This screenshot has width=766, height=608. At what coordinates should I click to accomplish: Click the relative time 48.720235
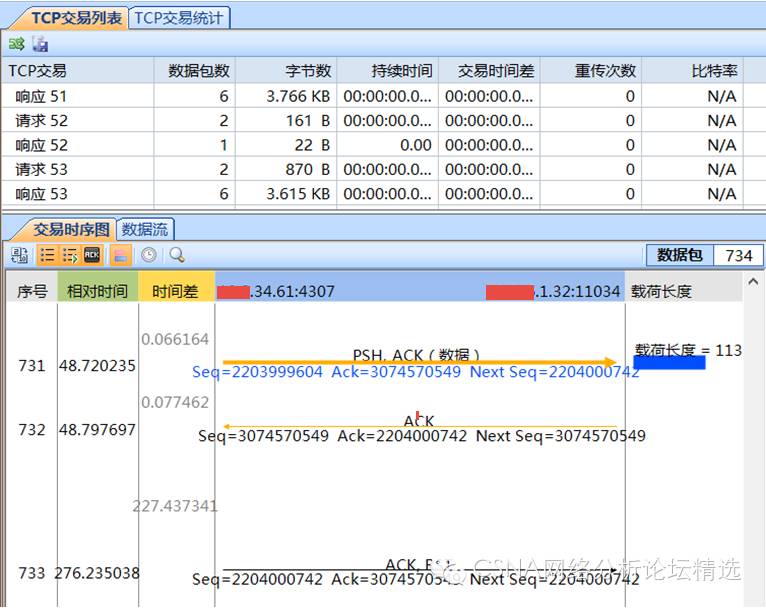(97, 365)
